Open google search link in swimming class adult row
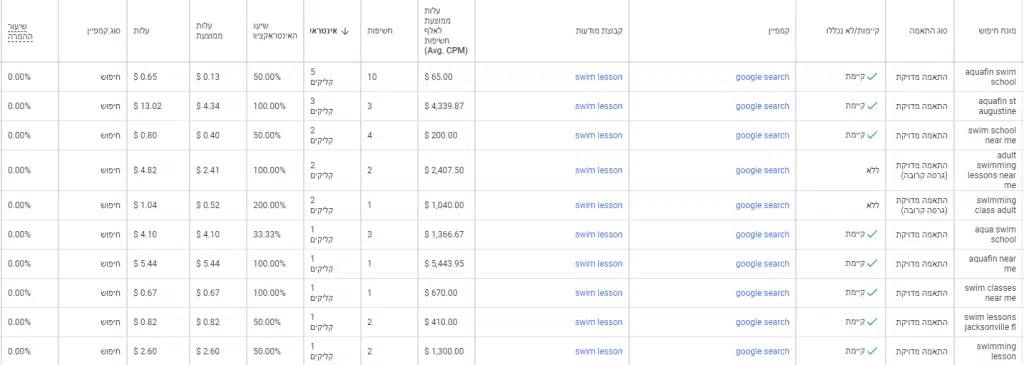 coord(762,205)
